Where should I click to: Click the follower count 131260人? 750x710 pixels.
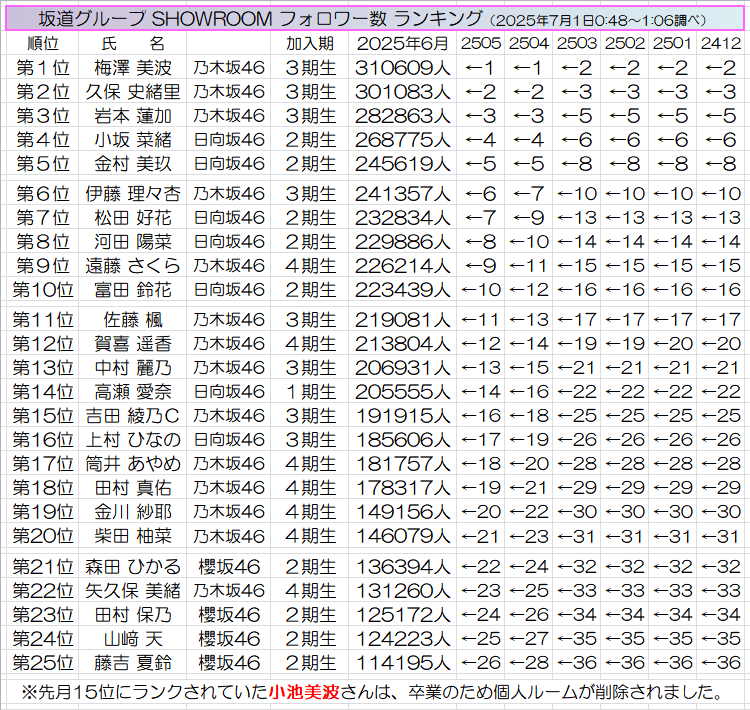coord(402,590)
